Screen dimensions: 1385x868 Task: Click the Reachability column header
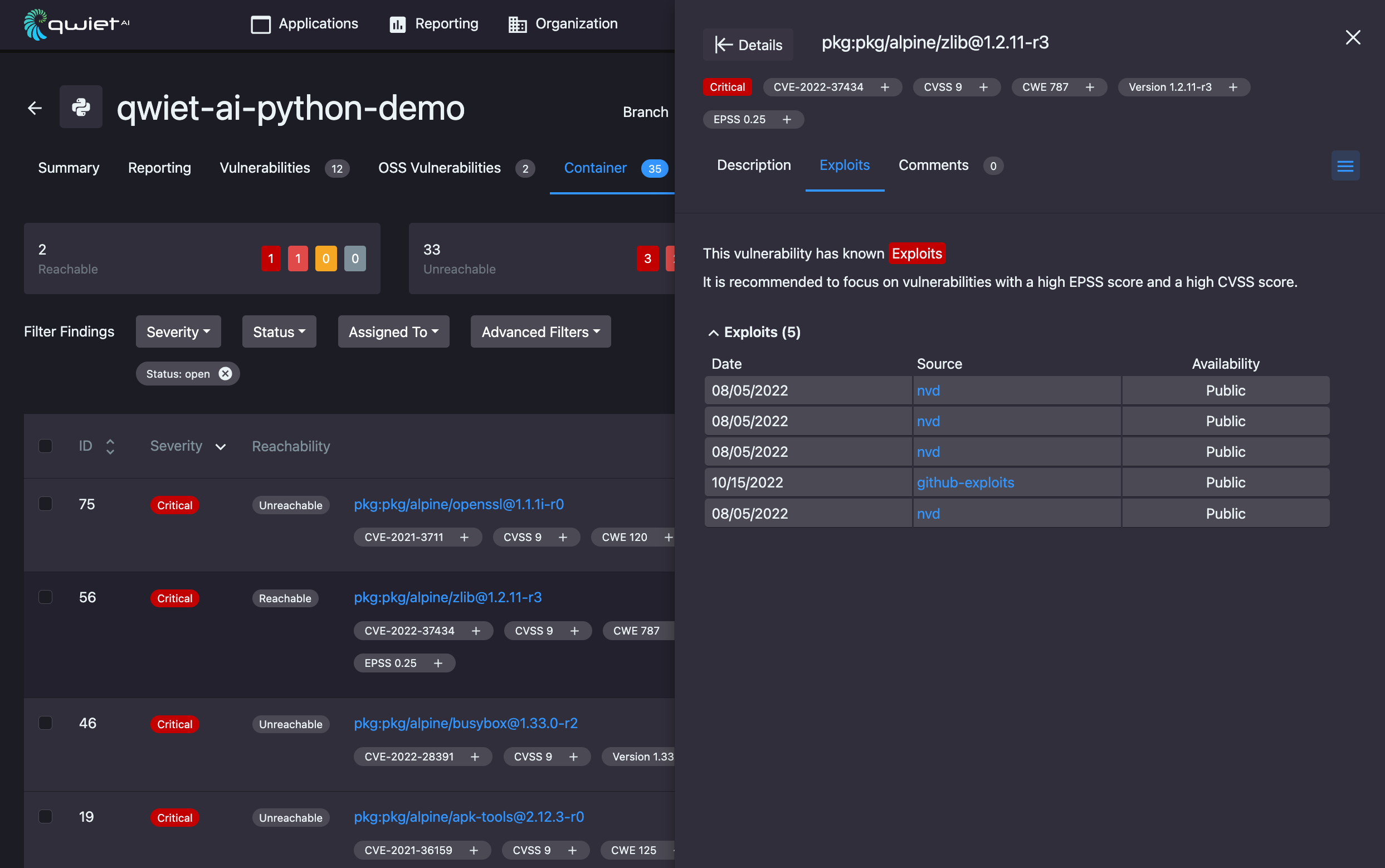tap(291, 446)
